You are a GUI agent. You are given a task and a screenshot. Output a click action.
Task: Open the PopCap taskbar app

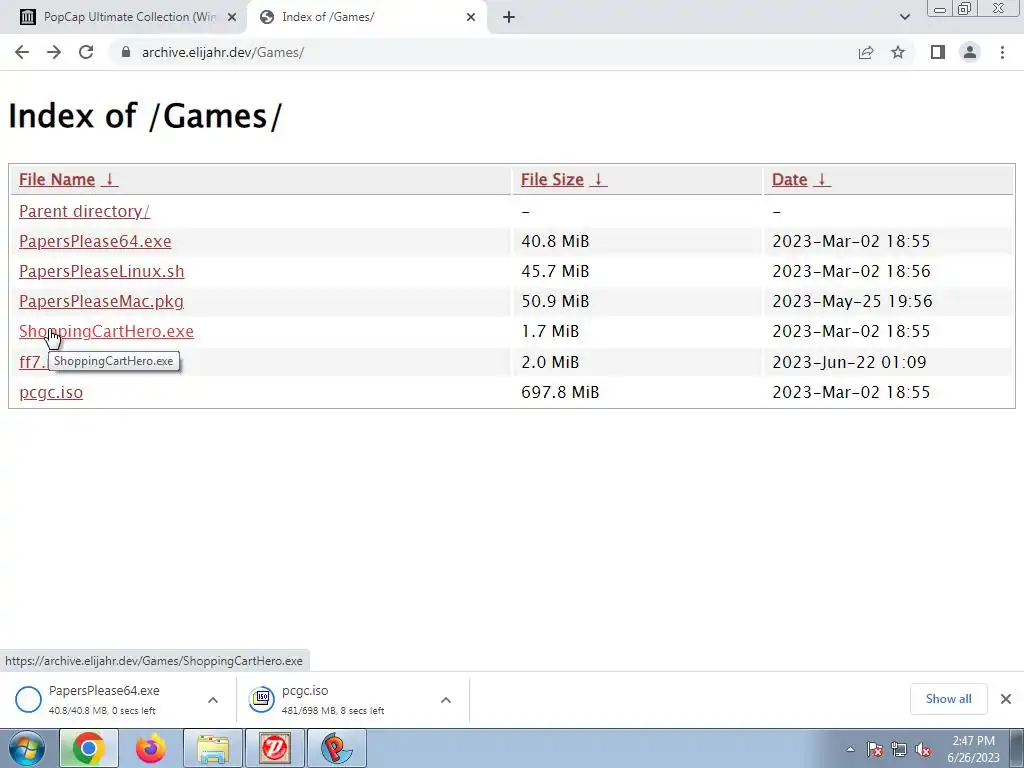[337, 748]
